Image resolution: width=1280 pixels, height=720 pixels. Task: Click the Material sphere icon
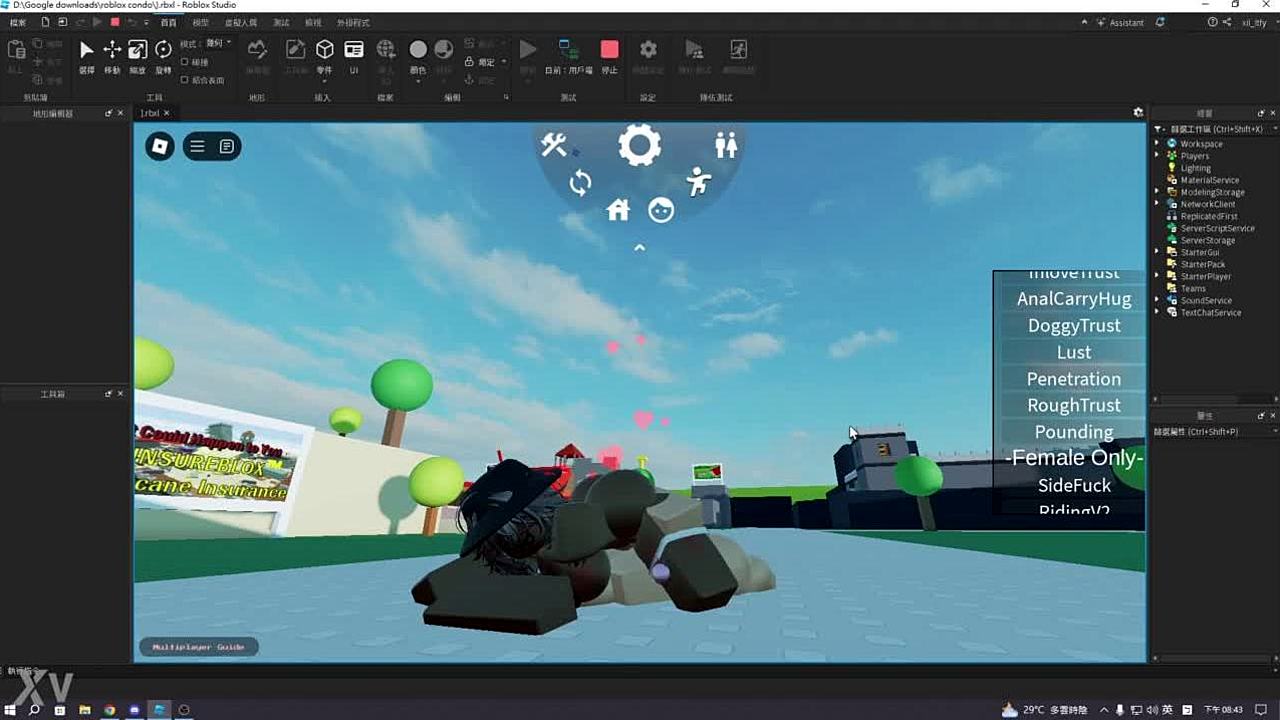point(444,50)
